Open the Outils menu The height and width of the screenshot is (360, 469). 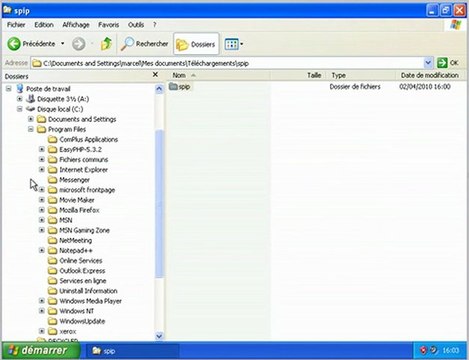click(136, 25)
